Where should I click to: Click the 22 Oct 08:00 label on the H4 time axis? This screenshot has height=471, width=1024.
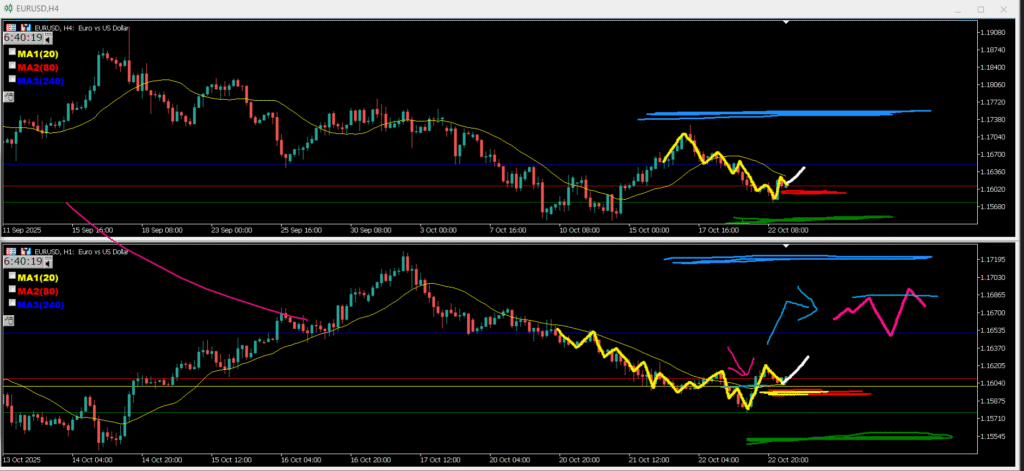point(787,228)
